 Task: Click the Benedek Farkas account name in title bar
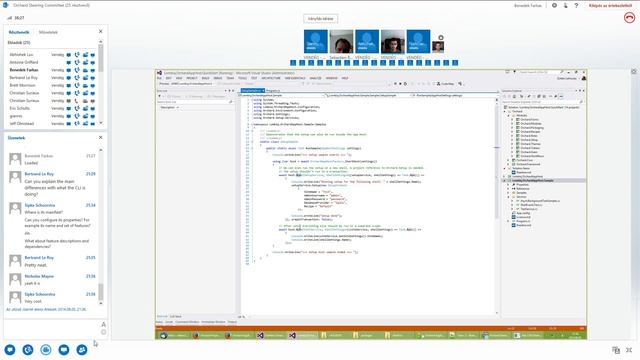tap(528, 5)
